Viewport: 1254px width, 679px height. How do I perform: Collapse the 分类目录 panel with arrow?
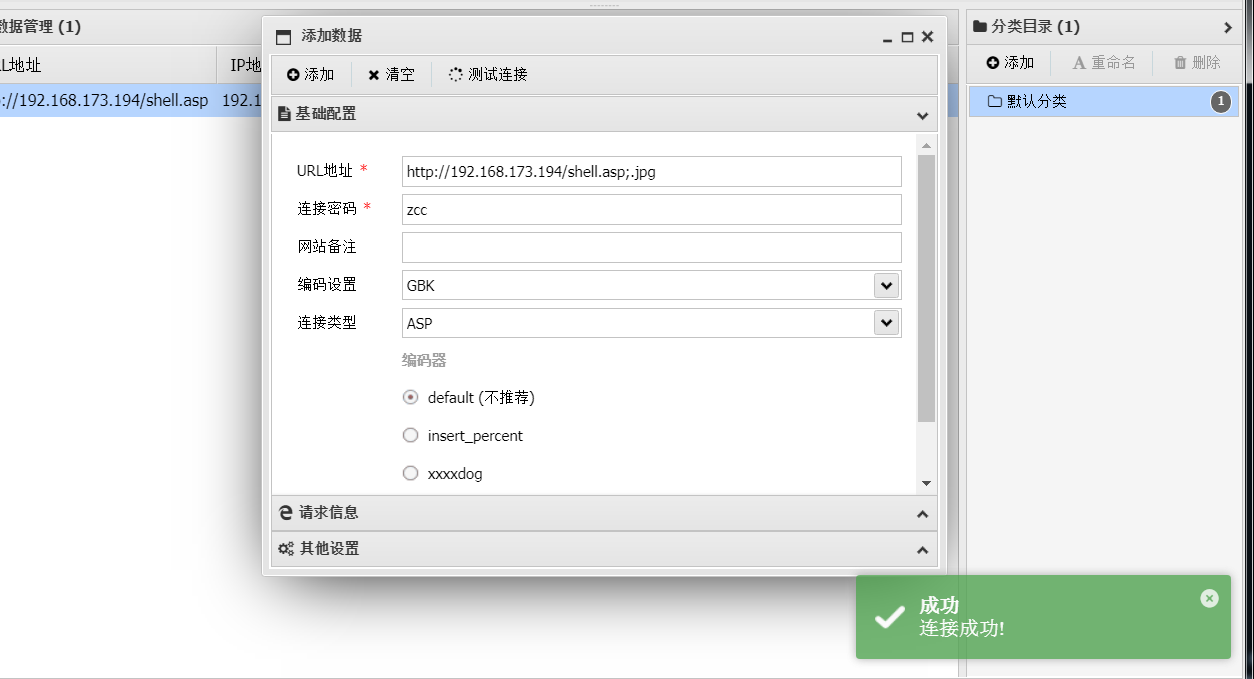[x=1228, y=27]
